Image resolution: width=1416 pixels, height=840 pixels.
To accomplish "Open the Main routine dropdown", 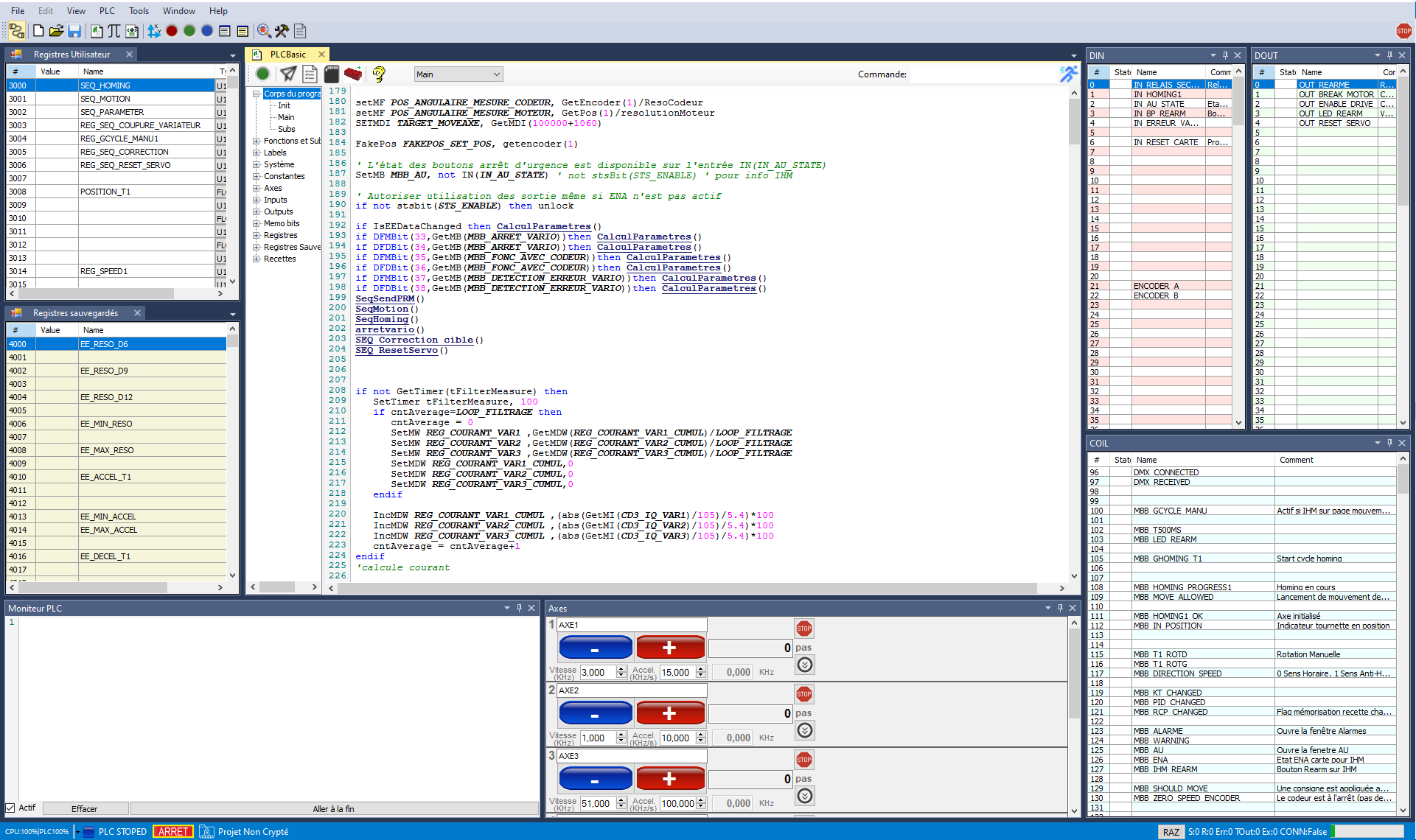I will click(458, 74).
